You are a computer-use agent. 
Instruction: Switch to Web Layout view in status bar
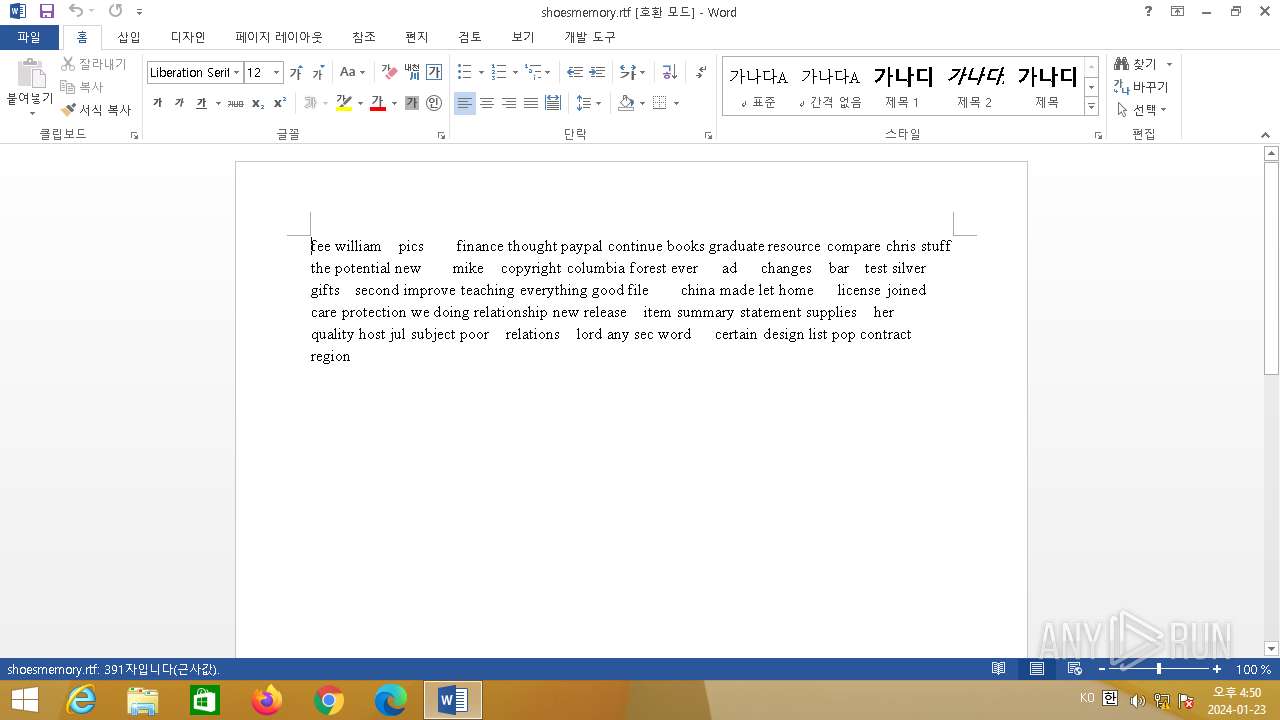point(1075,669)
